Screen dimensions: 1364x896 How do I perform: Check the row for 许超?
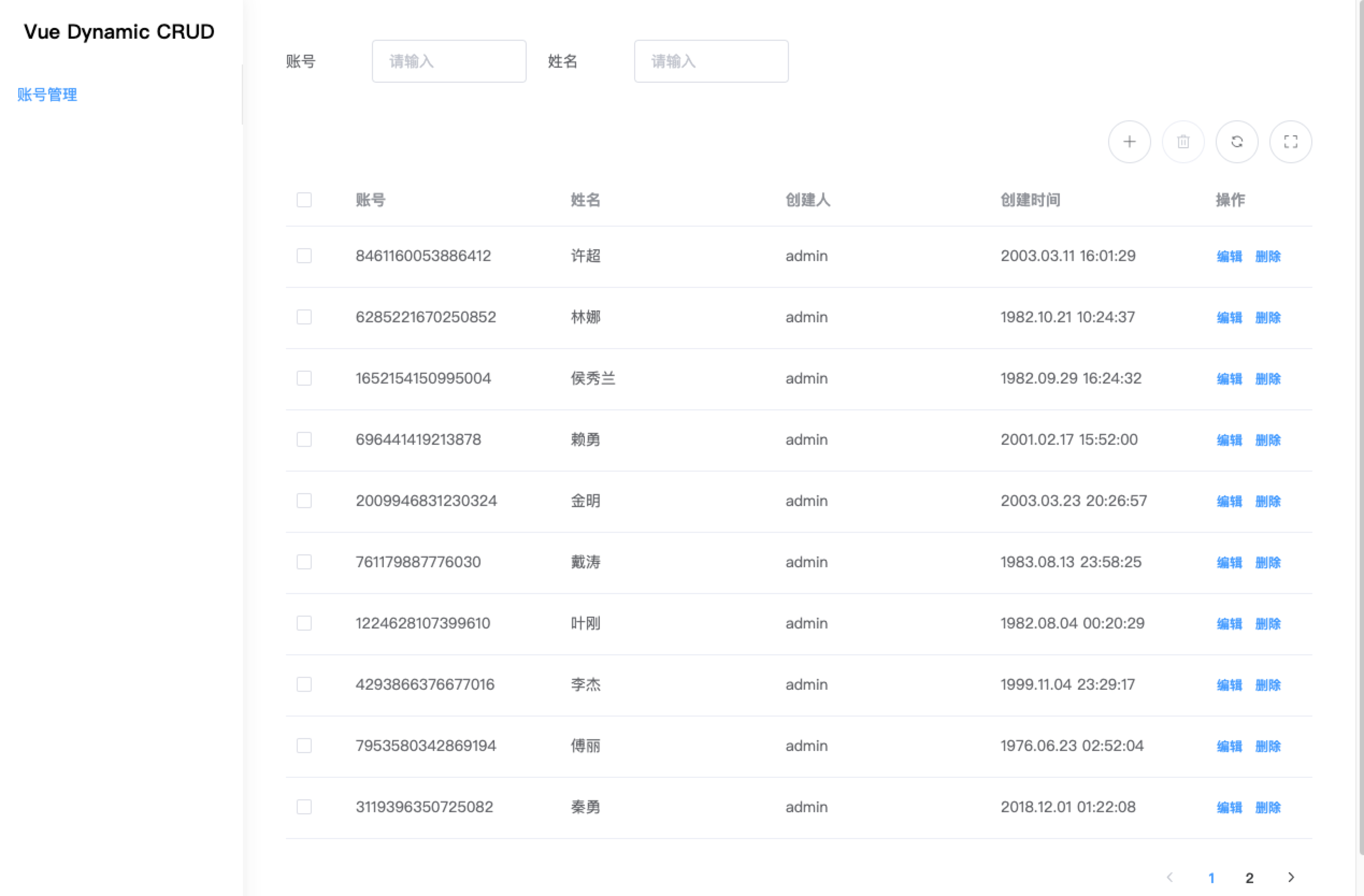pos(304,256)
